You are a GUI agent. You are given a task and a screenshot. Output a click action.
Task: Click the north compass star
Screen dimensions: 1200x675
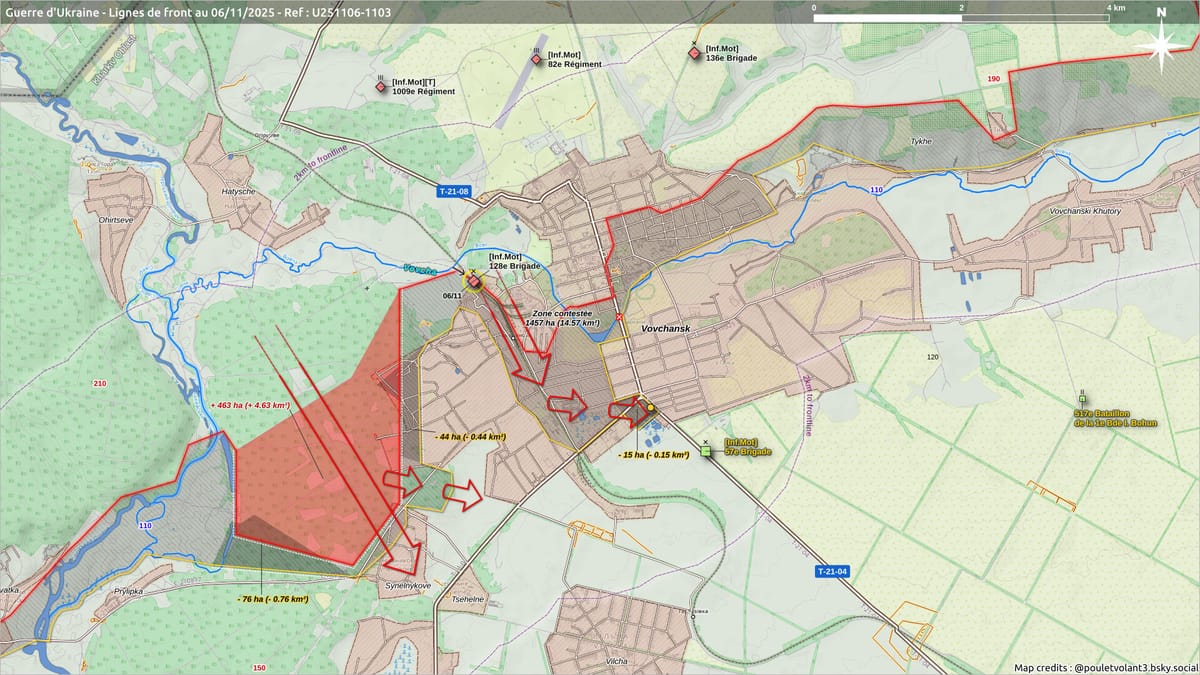pos(1160,42)
